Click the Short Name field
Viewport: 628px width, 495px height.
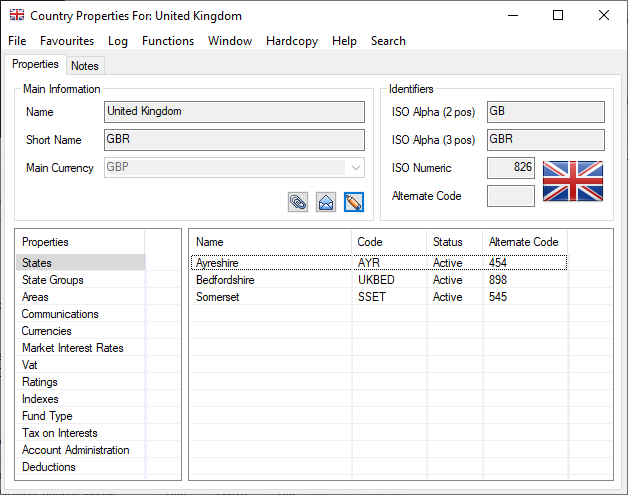click(234, 140)
